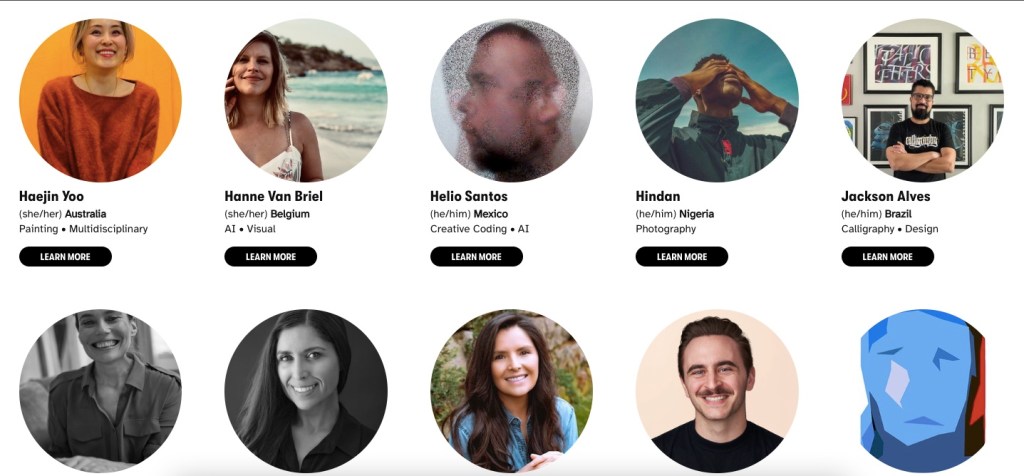Open Haejin Yoo's orange-background profile photo
1024x476 pixels.
[x=101, y=100]
